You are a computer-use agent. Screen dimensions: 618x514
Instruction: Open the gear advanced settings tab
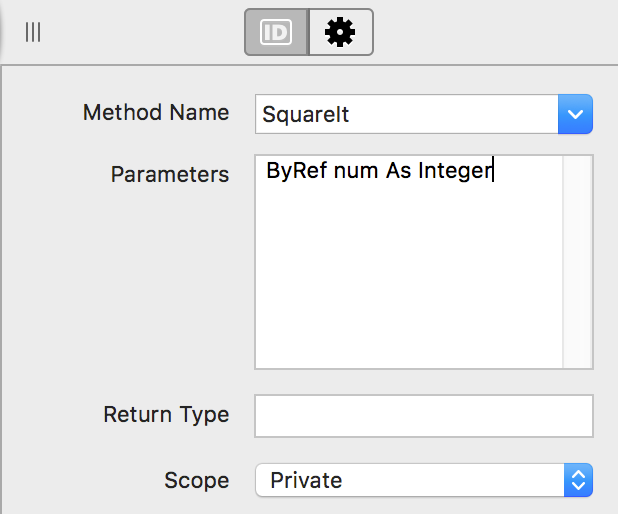(x=340, y=33)
